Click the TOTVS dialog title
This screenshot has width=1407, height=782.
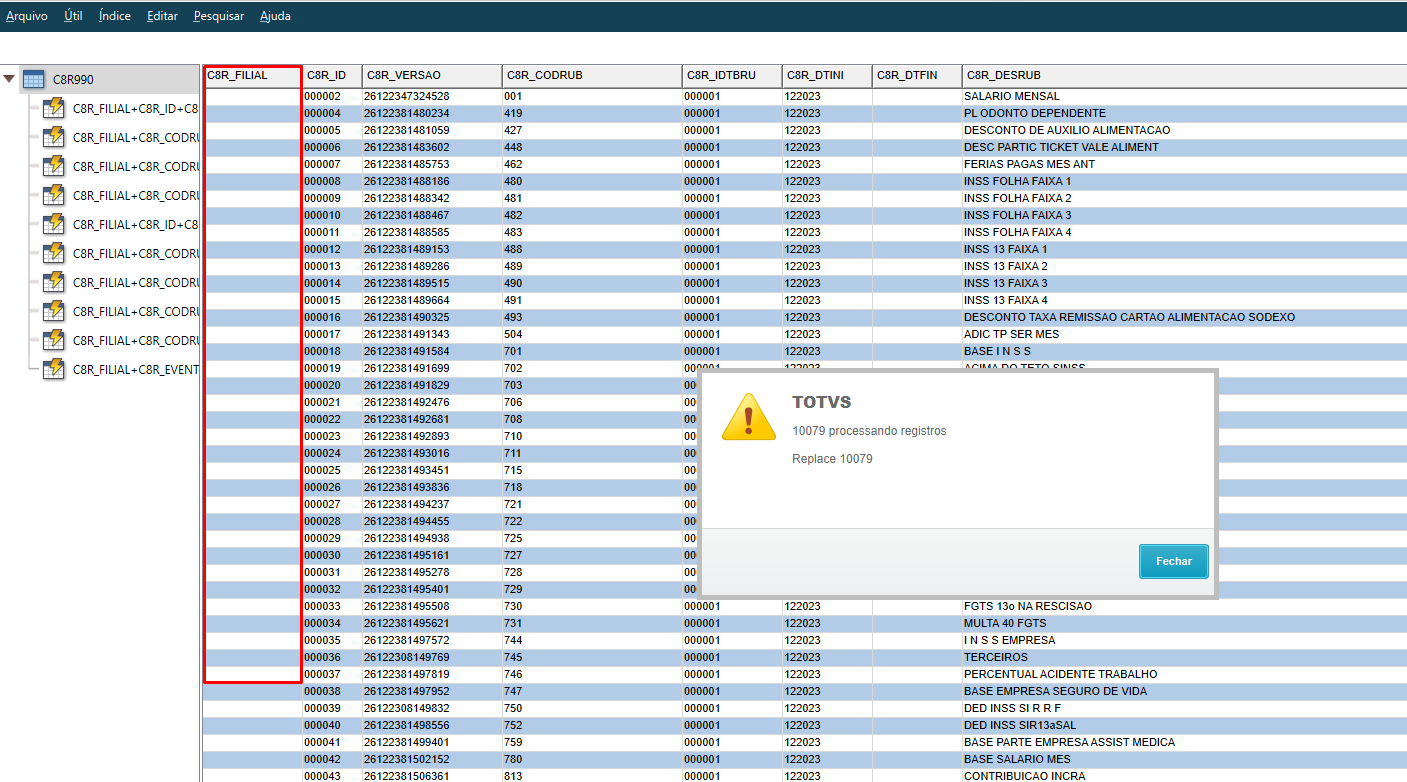[x=822, y=401]
